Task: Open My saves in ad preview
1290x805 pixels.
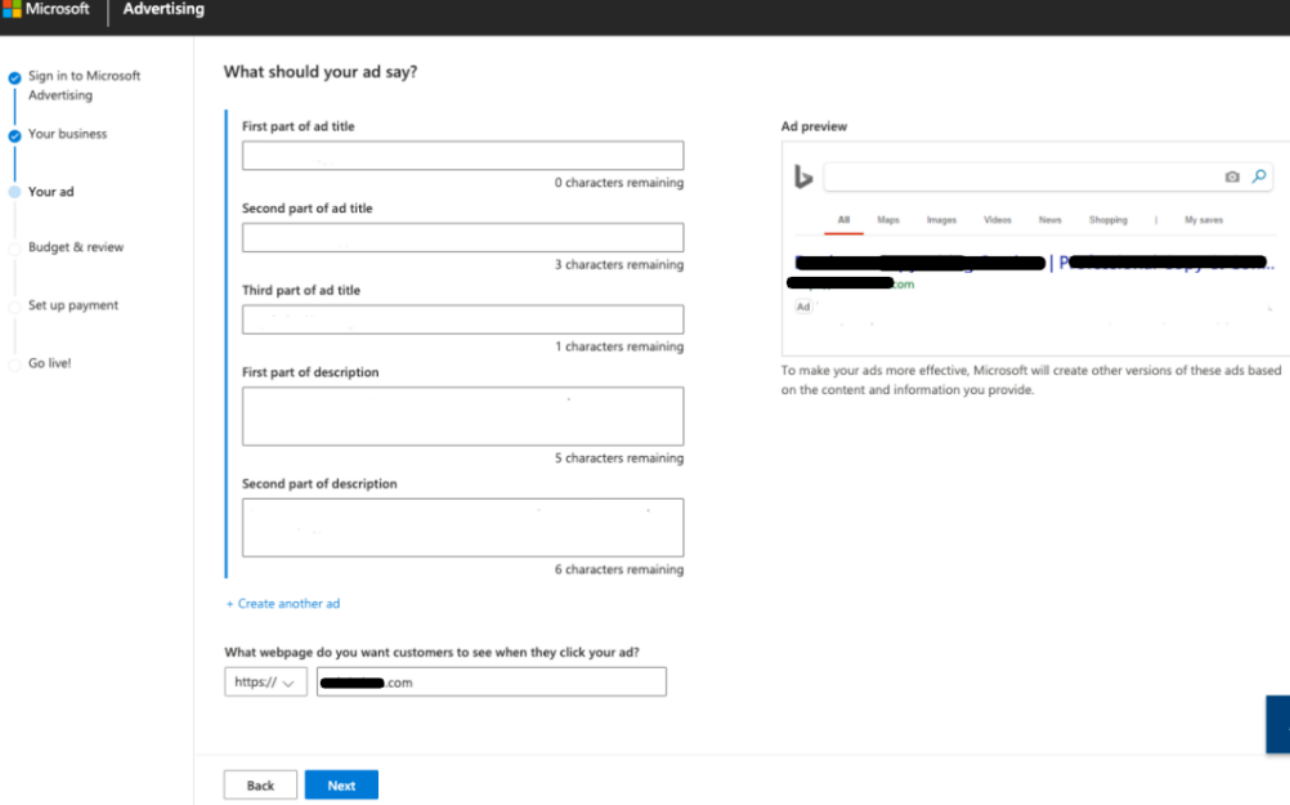Action: click(x=1203, y=220)
